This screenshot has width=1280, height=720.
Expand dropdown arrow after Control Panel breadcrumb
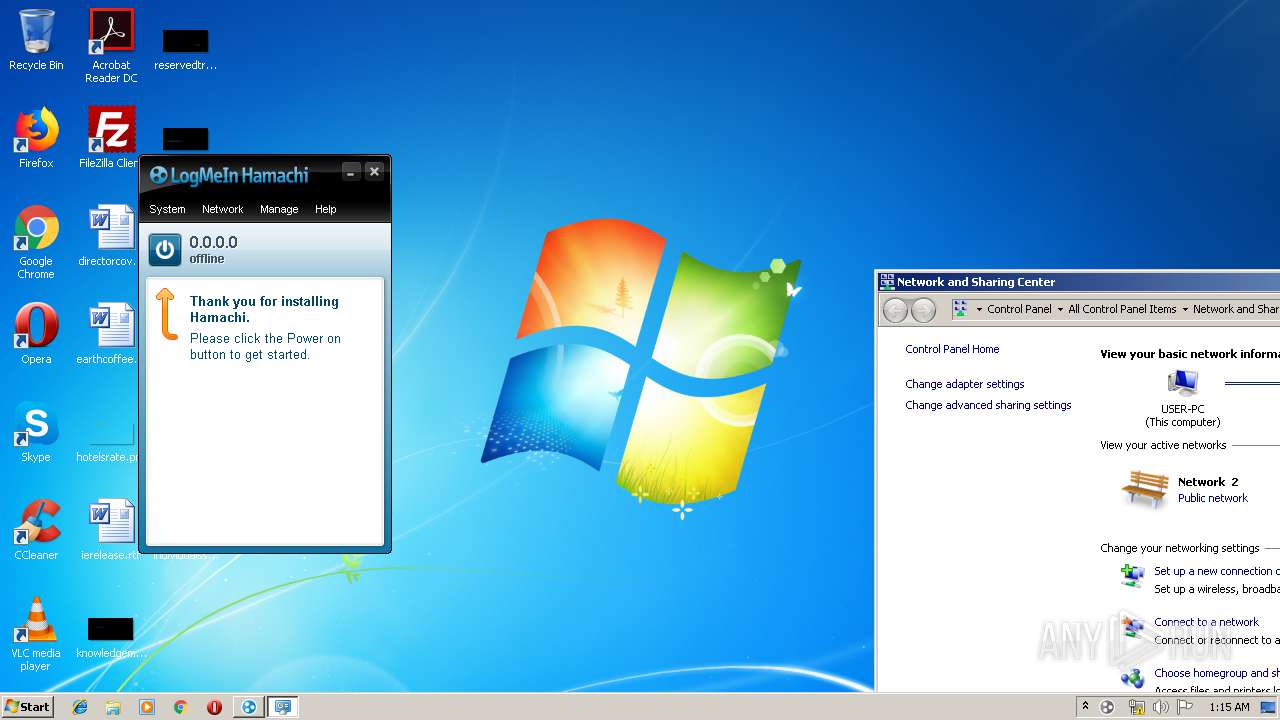pyautogui.click(x=1060, y=310)
